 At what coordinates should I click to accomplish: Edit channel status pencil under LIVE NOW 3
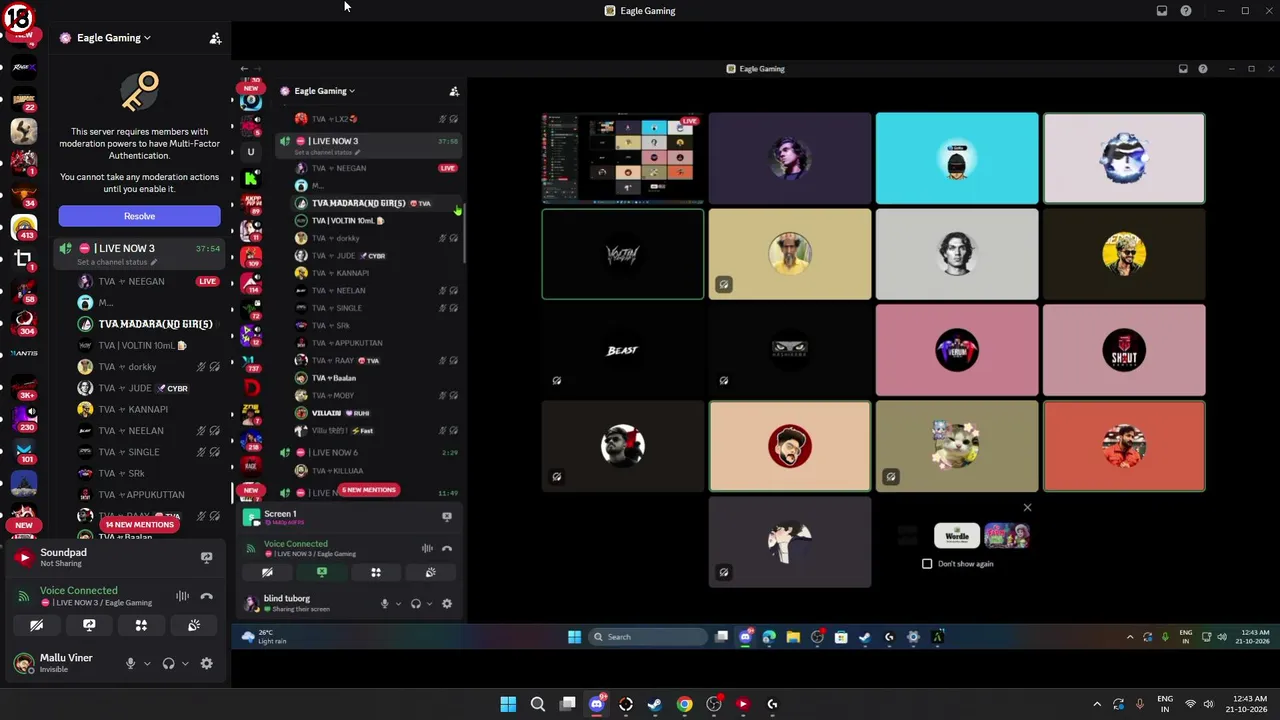pos(154,262)
